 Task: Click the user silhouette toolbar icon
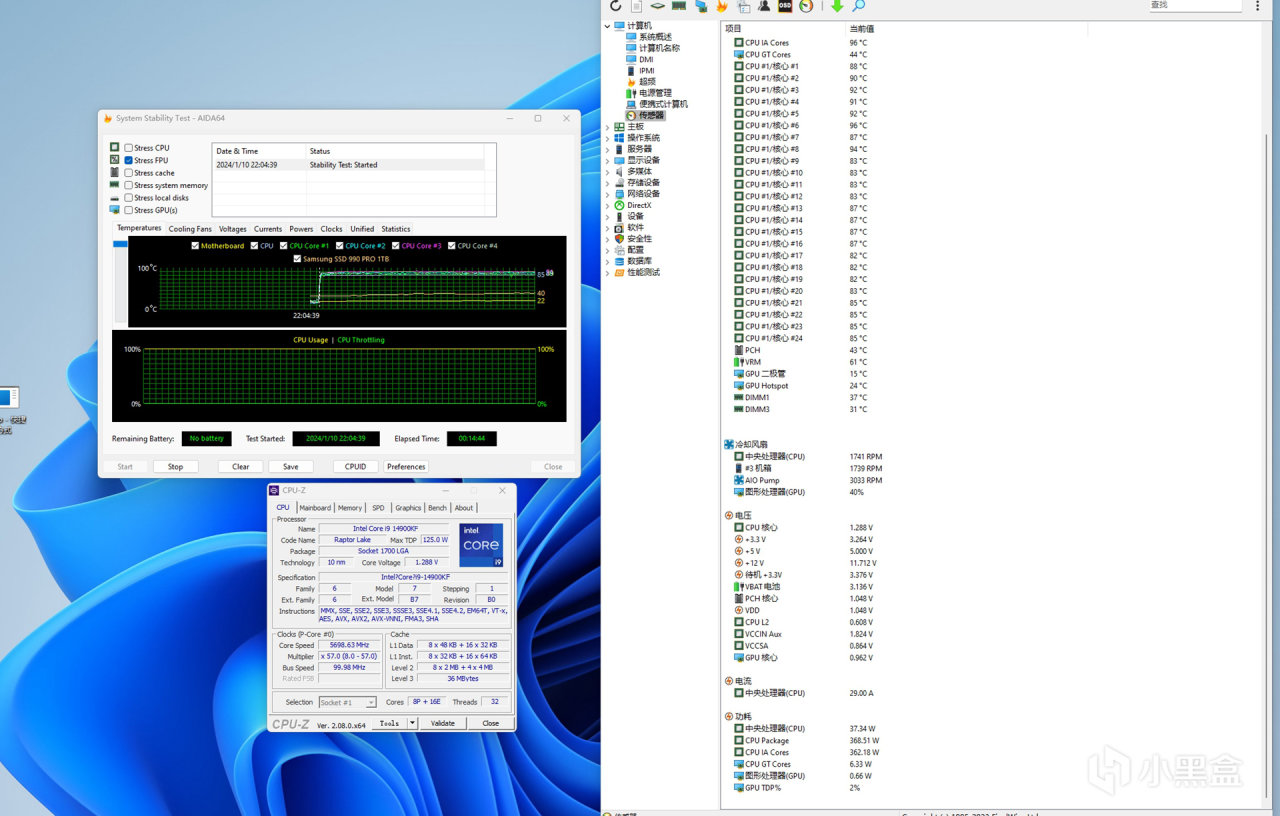coord(764,6)
